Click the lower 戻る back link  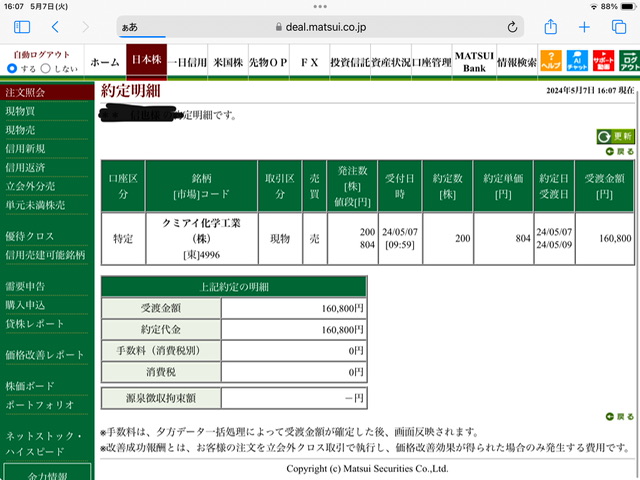coord(620,416)
